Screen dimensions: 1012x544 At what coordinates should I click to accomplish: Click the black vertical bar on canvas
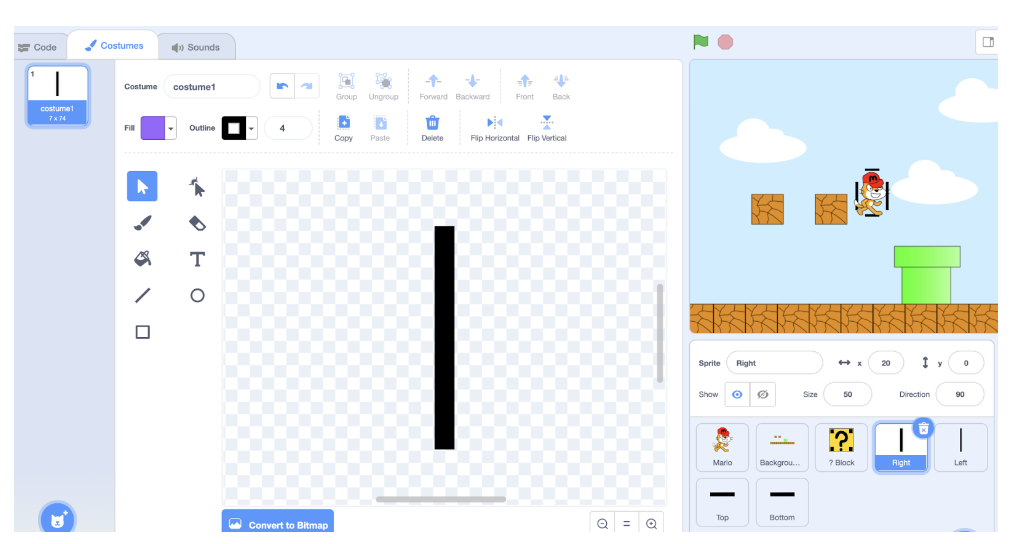(444, 337)
